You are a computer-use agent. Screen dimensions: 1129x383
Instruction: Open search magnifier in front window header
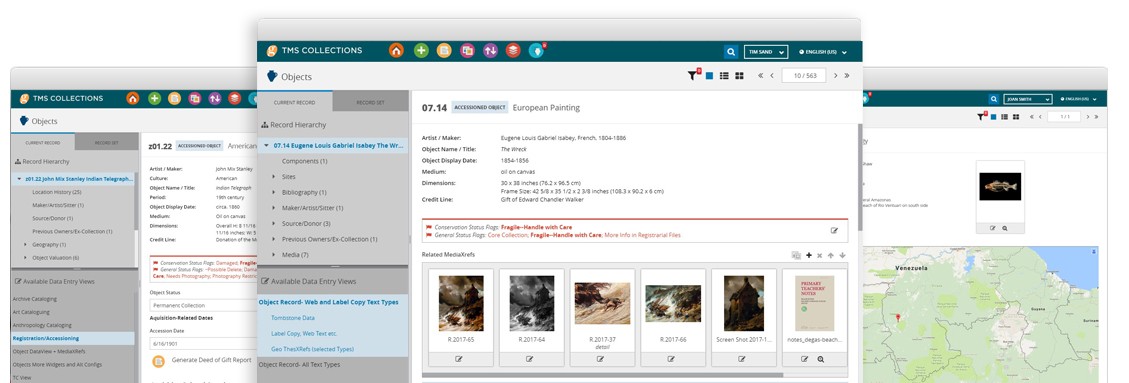pyautogui.click(x=731, y=52)
